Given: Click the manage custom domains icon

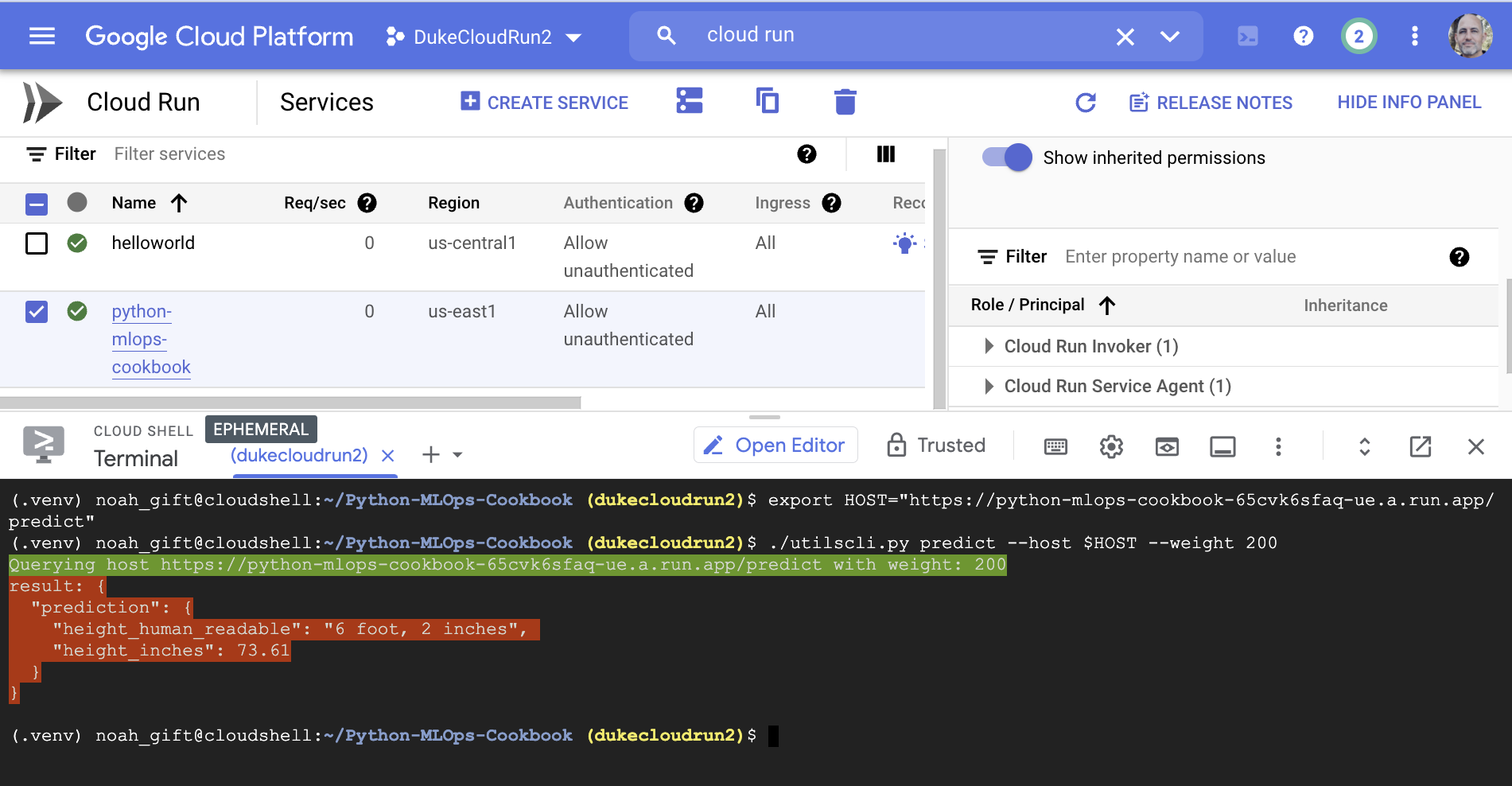Looking at the screenshot, I should point(689,101).
